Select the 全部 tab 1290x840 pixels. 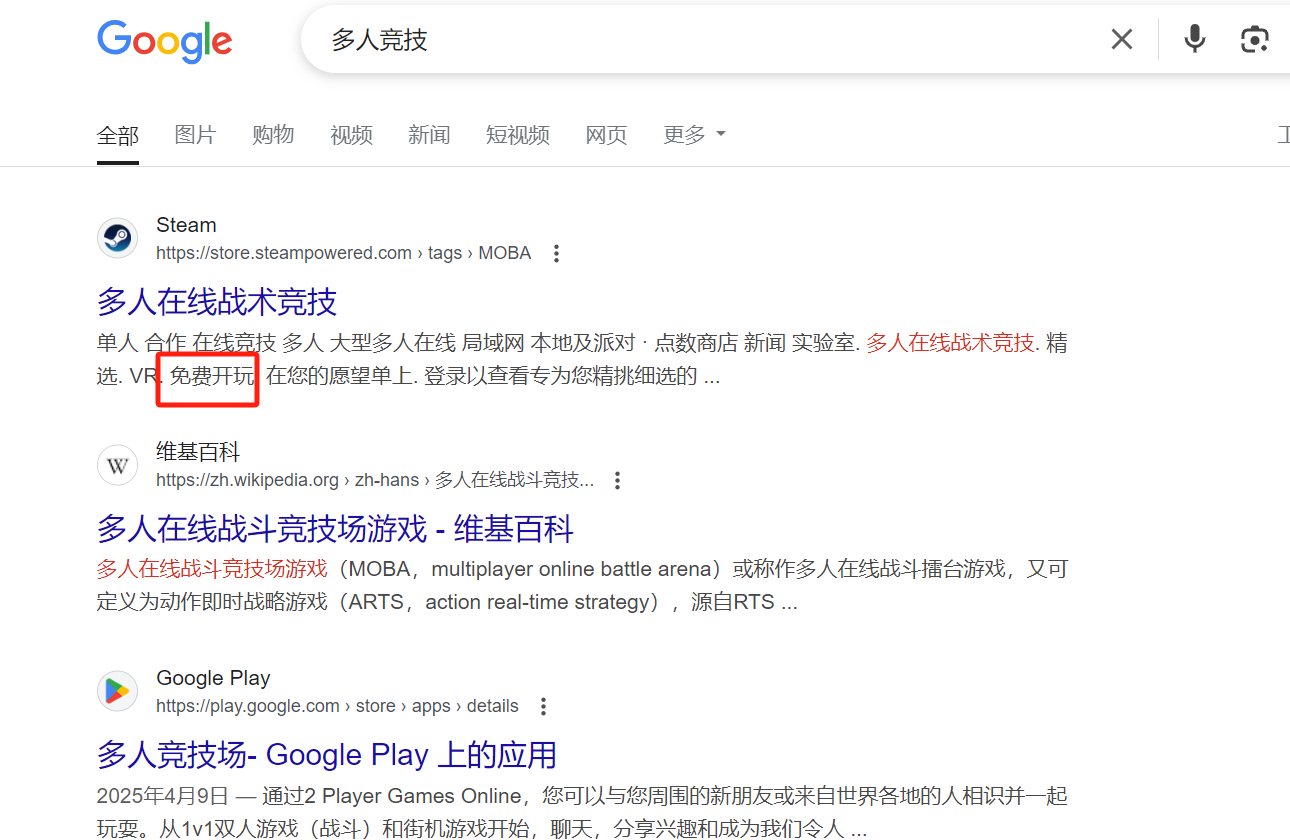[x=118, y=135]
